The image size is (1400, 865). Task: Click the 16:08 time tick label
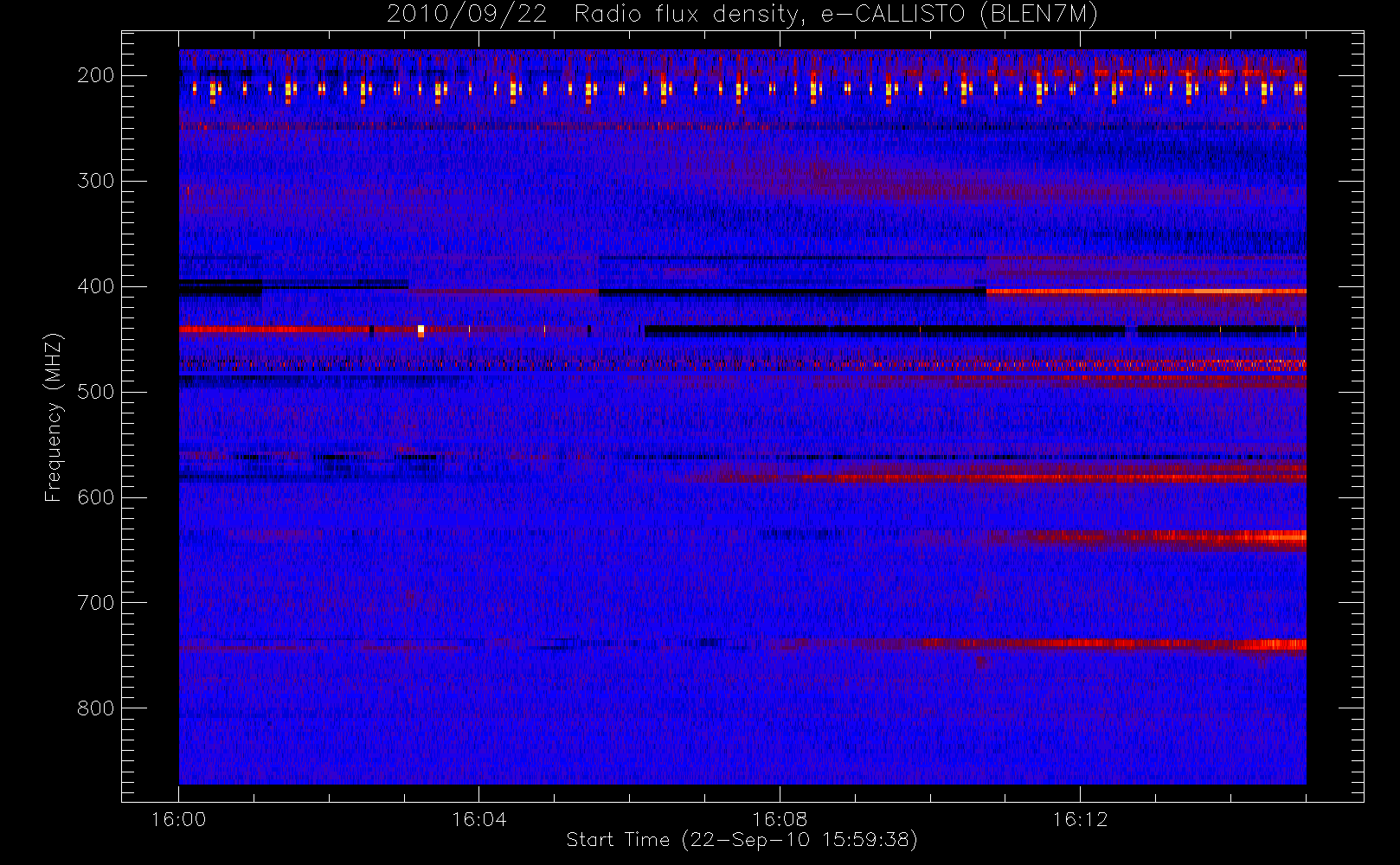[x=780, y=819]
